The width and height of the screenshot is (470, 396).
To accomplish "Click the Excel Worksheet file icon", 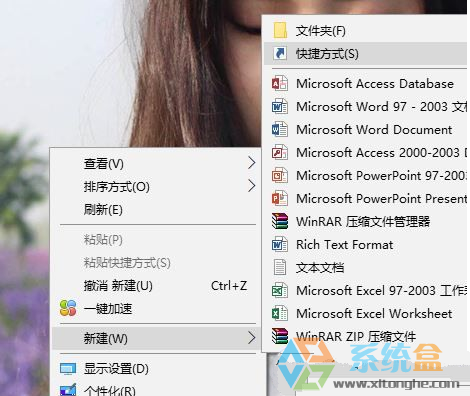I will (280, 313).
